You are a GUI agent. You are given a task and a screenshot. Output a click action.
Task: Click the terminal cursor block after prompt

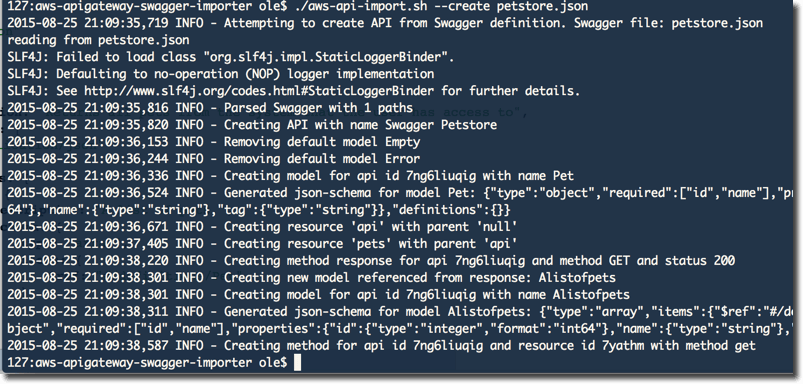click(298, 363)
